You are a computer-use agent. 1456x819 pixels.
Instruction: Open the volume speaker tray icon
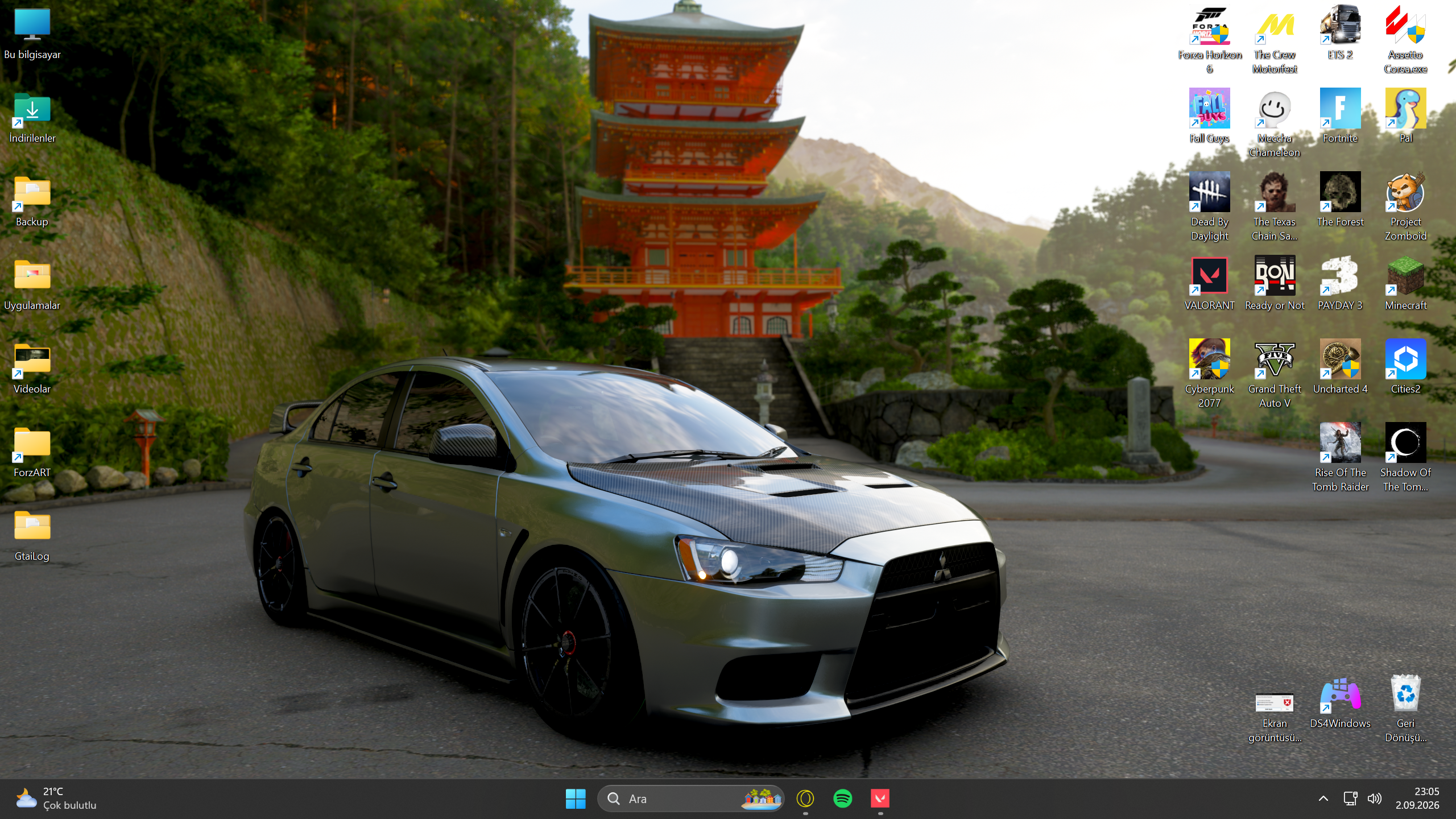1375,799
